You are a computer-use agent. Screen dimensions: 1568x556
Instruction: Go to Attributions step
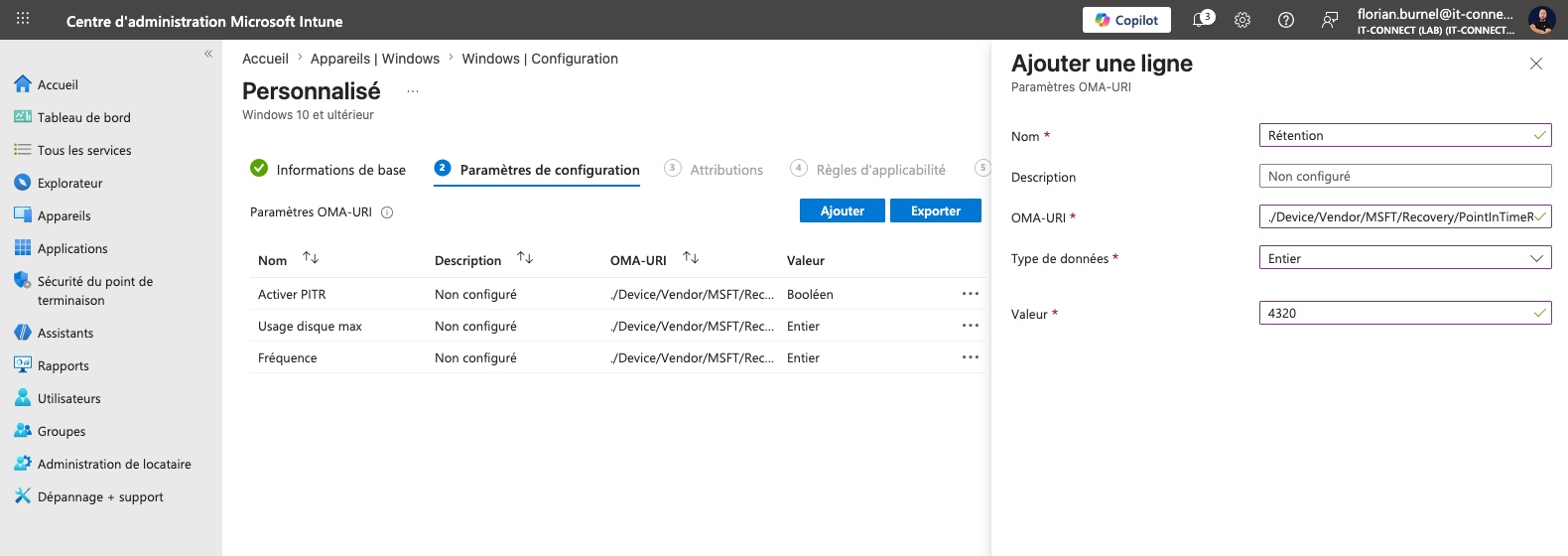714,170
